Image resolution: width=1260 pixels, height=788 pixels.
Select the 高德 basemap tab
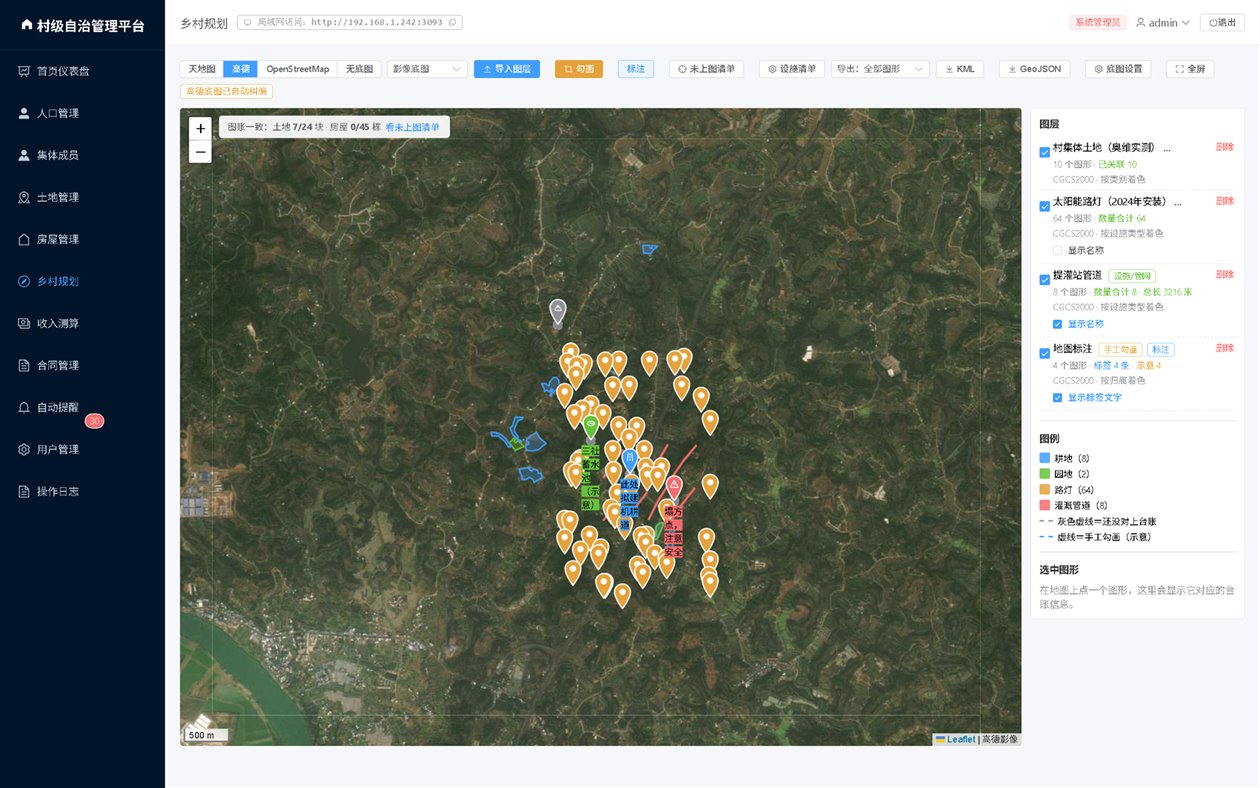[240, 69]
